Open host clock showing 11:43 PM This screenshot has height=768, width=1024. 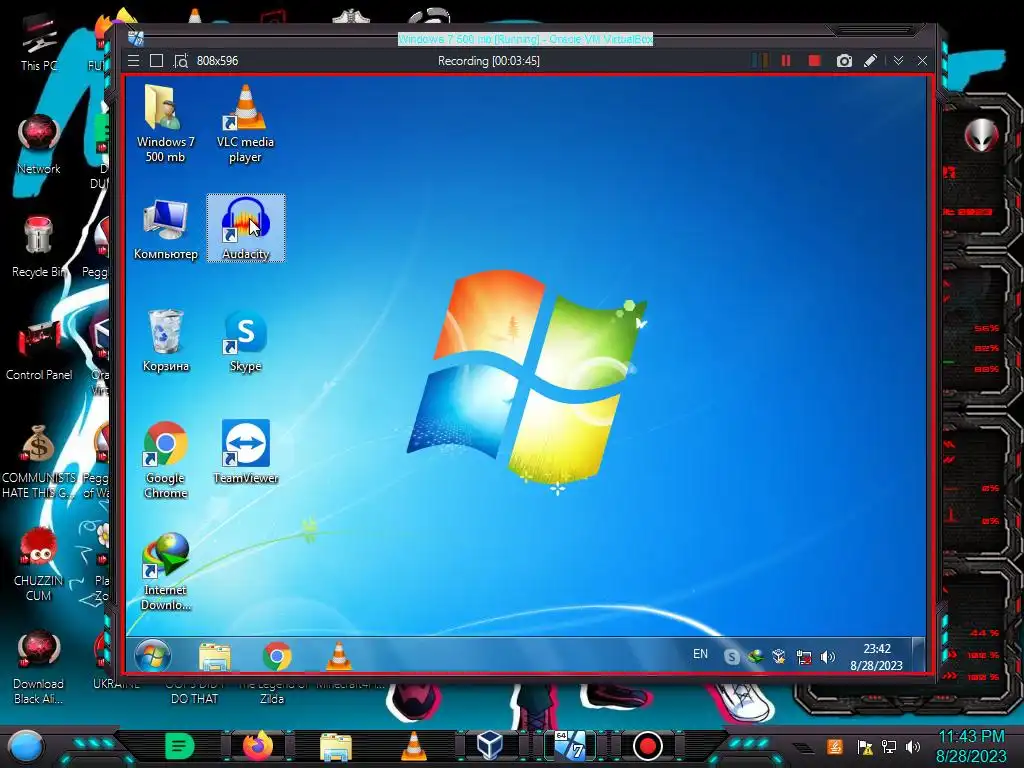pos(972,746)
